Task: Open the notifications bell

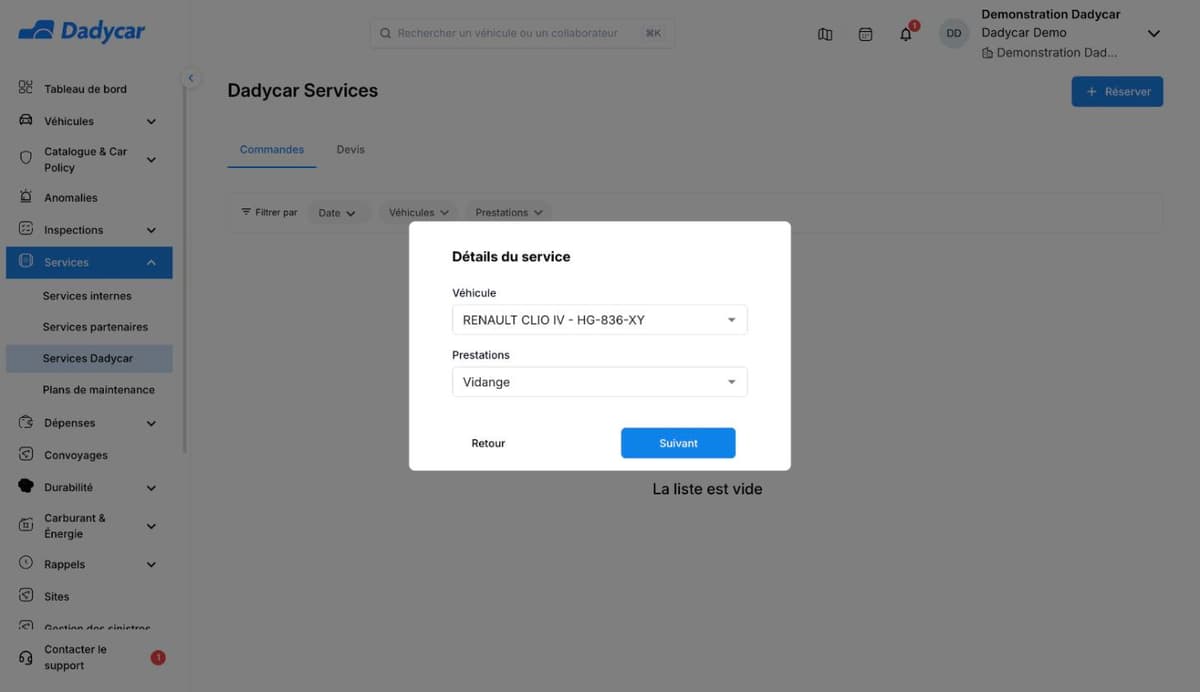Action: point(906,34)
